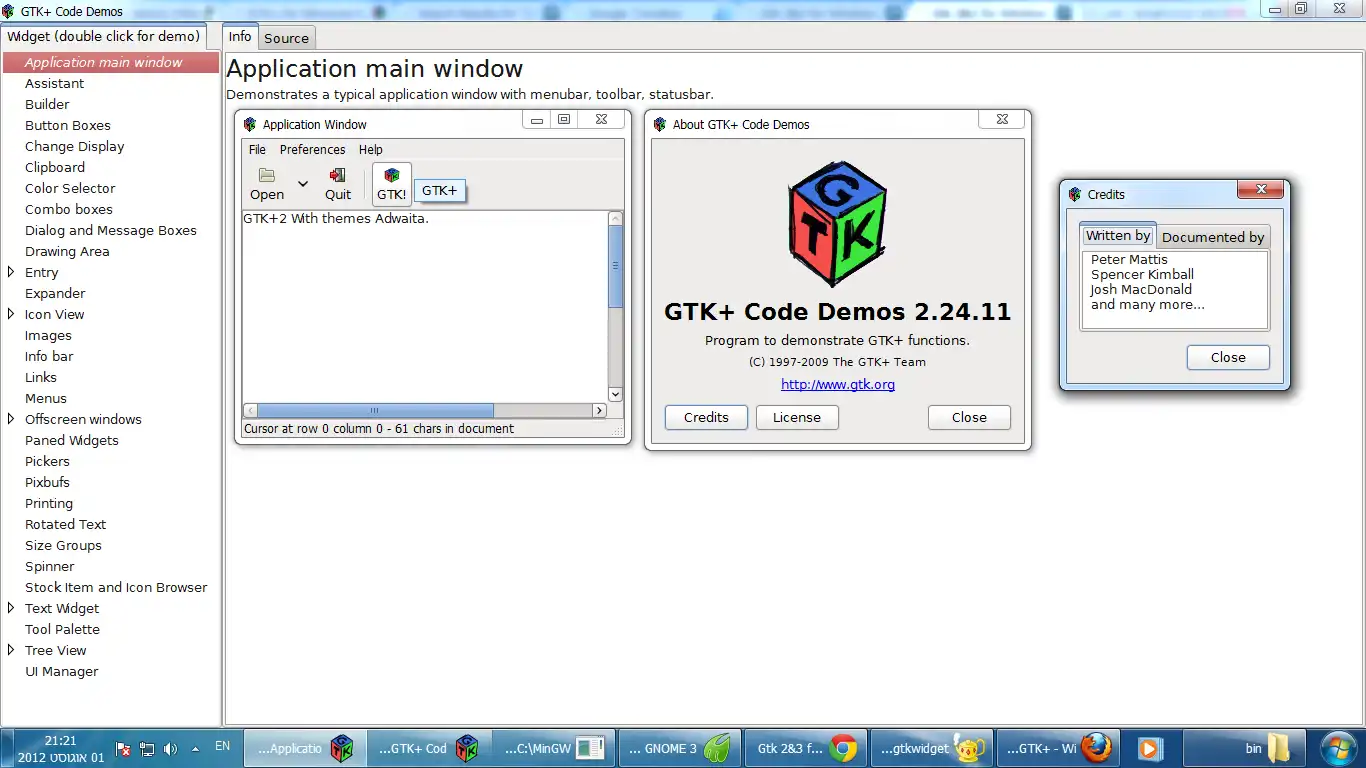1366x768 pixels.
Task: Click the Credits dialog title bar icon
Action: (1075, 195)
